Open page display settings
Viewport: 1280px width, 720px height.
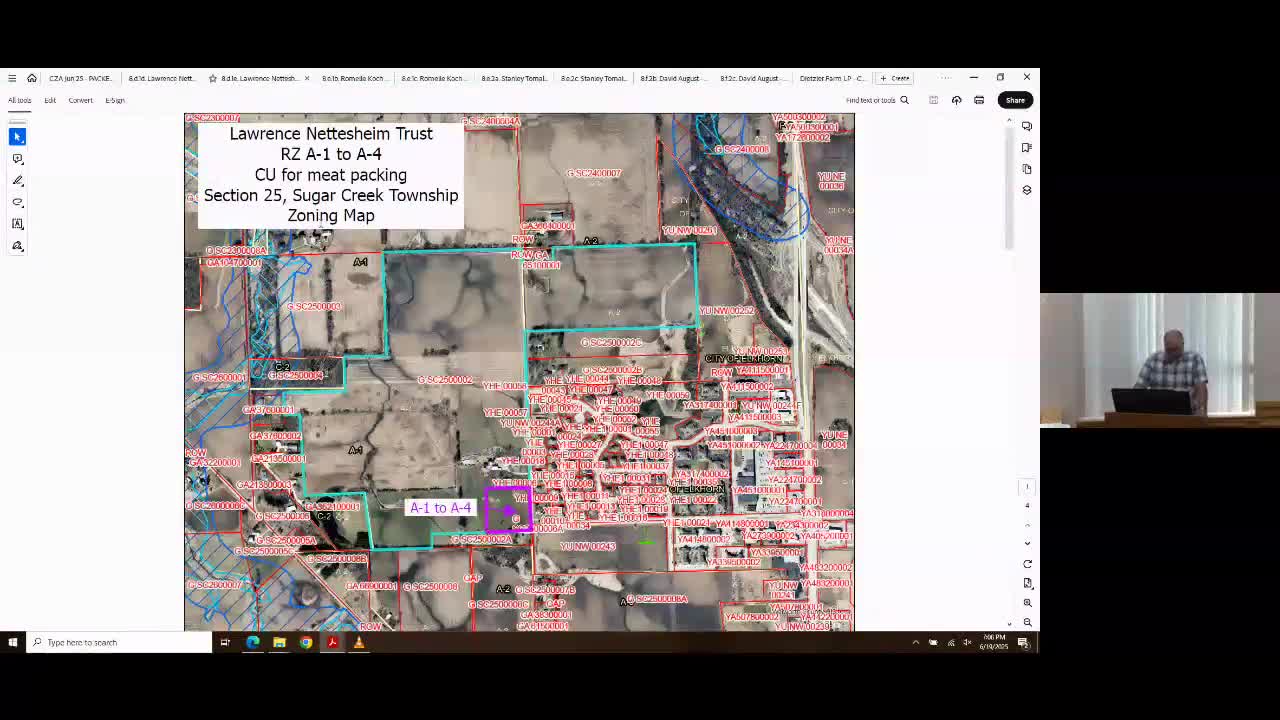click(1027, 583)
